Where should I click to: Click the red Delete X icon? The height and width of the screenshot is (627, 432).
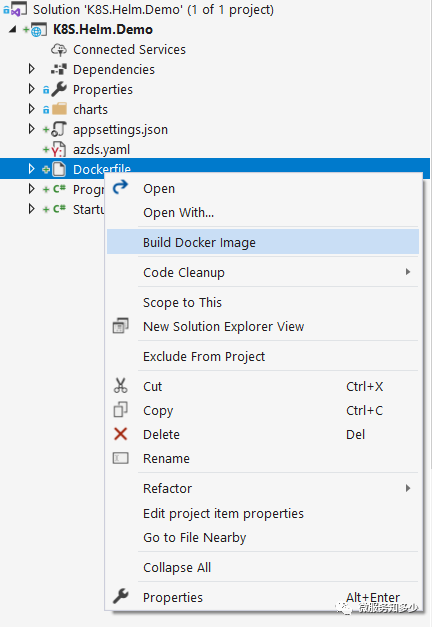point(120,434)
